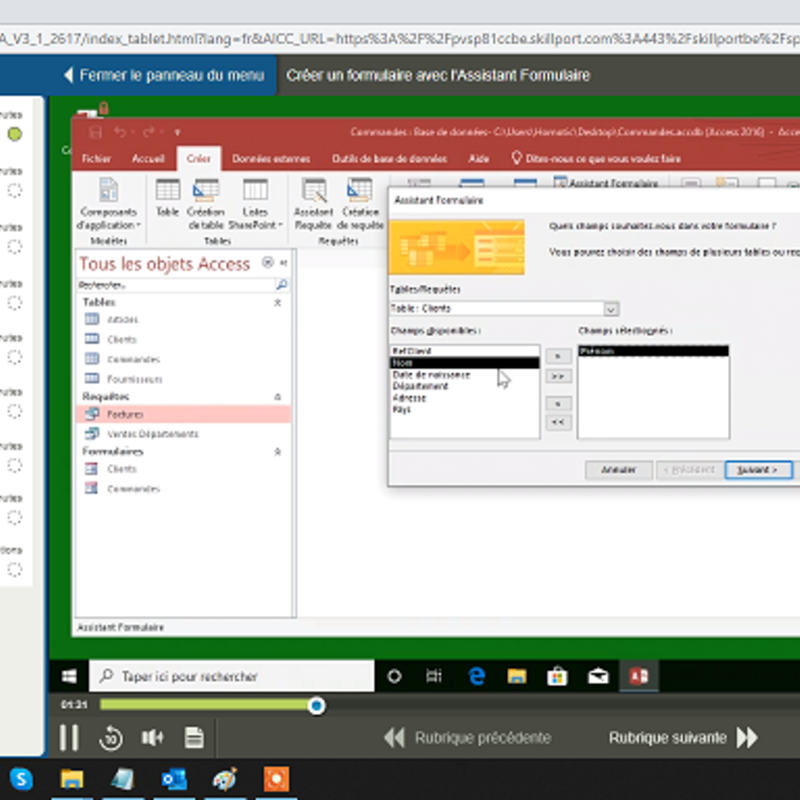Open the Quick Access Toolbar customize arrow
The width and height of the screenshot is (800, 800).
tap(178, 133)
